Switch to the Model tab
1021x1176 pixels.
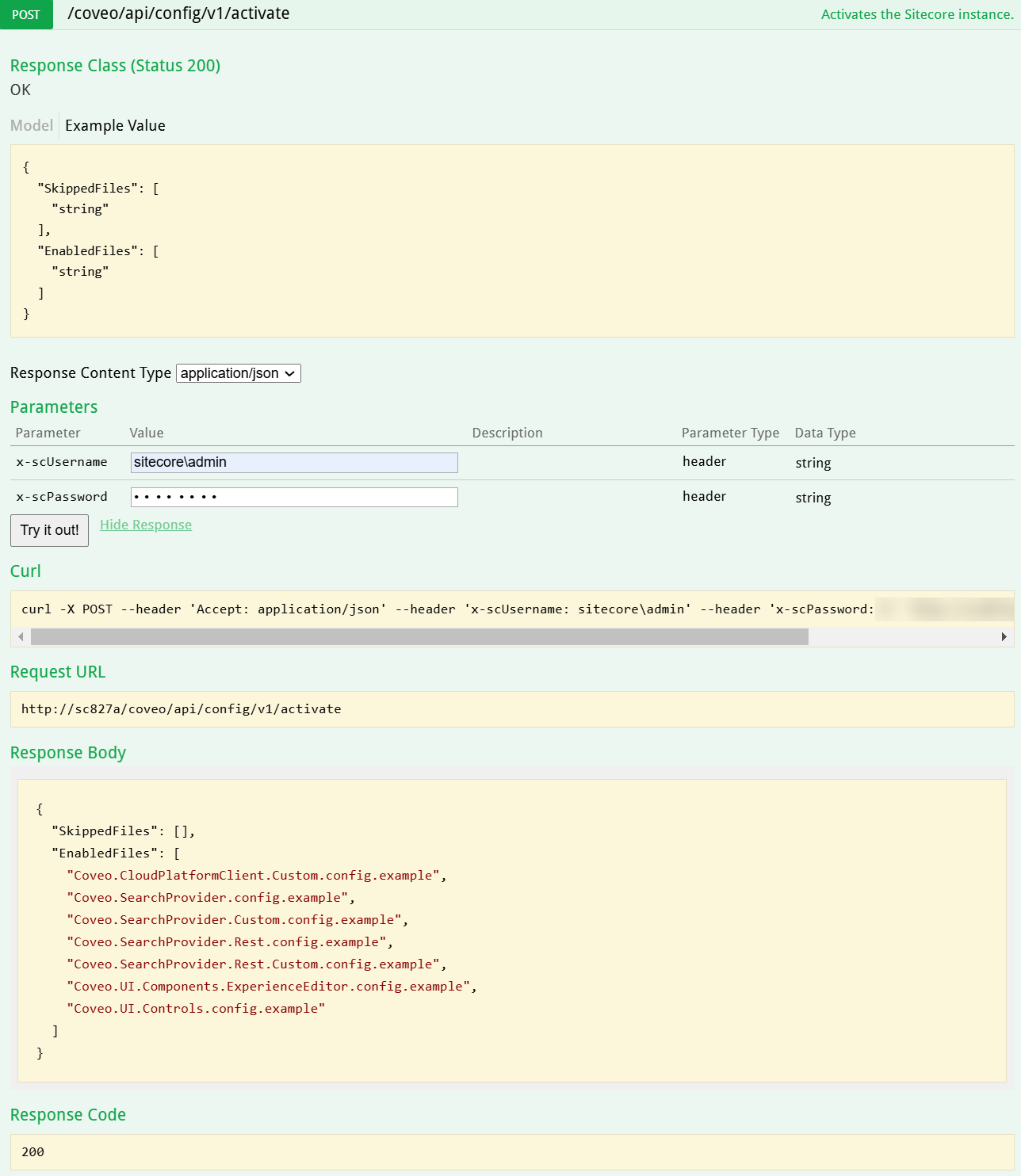[x=32, y=125]
